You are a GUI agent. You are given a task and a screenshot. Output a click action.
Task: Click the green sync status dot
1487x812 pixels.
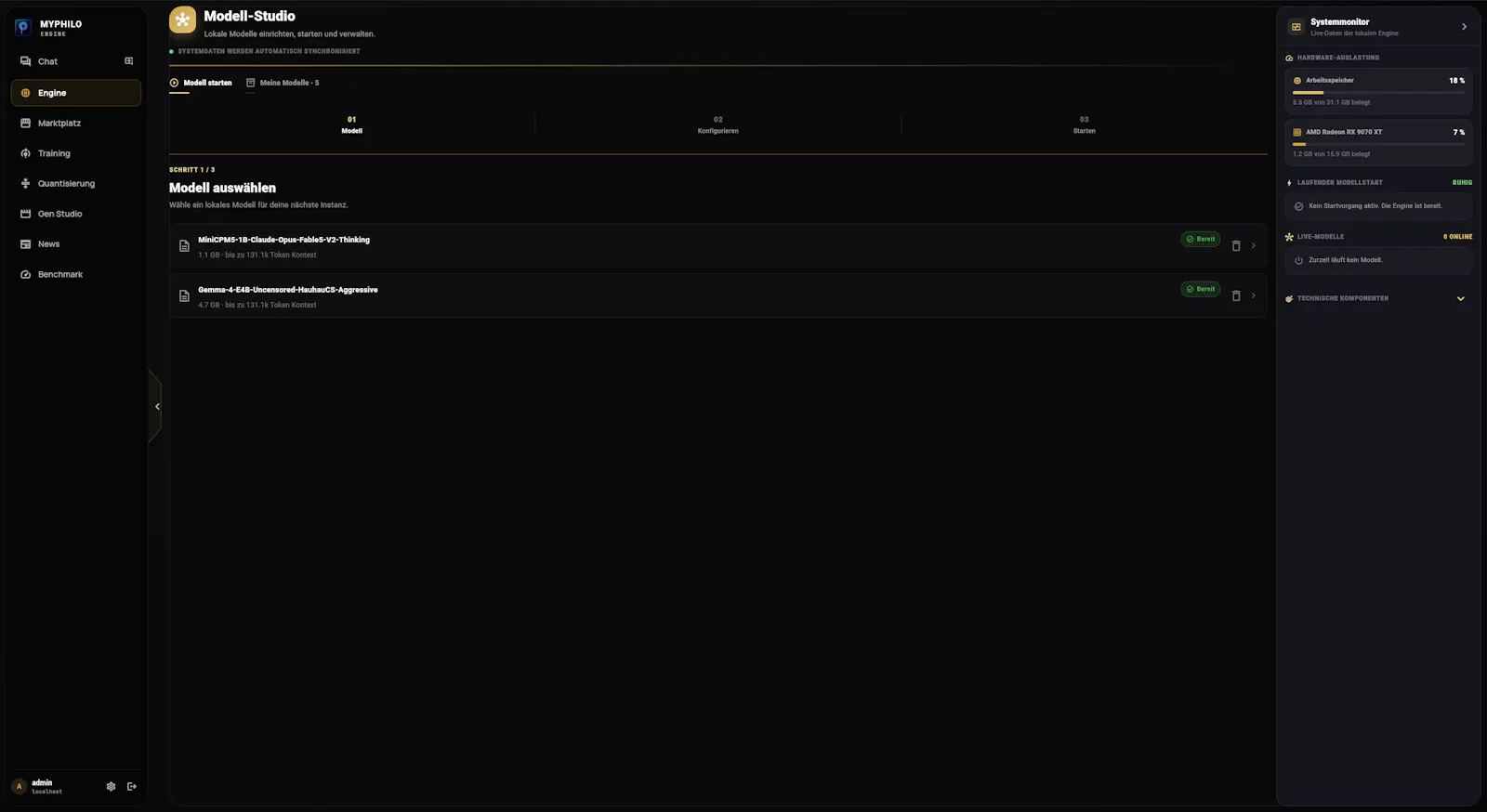172,51
